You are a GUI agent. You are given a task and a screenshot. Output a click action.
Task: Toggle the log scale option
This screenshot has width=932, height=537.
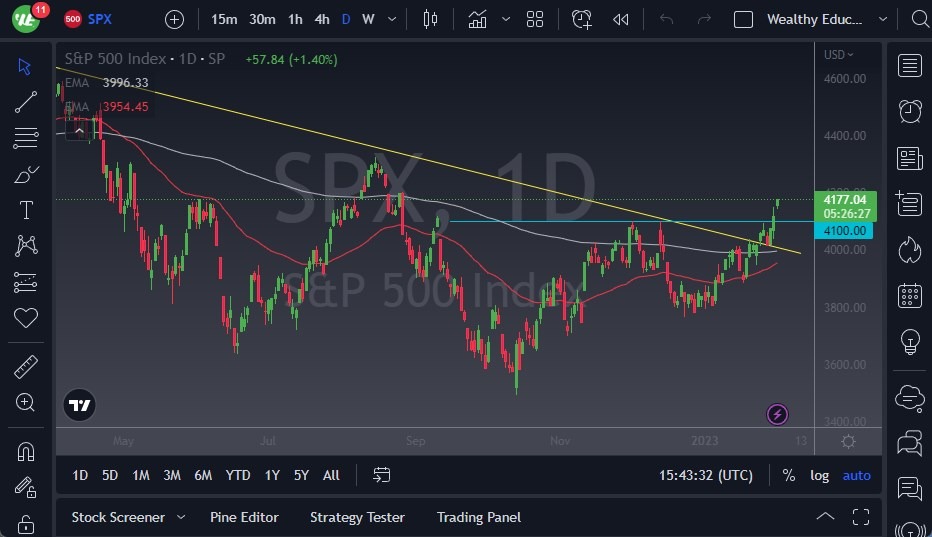pos(819,475)
